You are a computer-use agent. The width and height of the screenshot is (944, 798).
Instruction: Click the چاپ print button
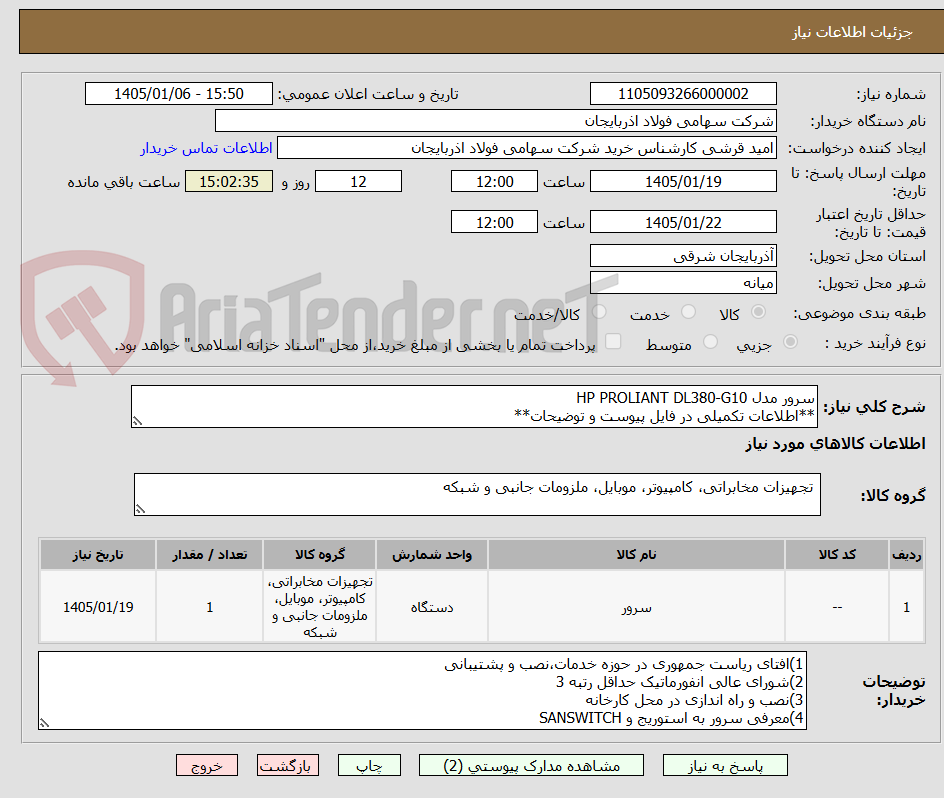tap(369, 765)
